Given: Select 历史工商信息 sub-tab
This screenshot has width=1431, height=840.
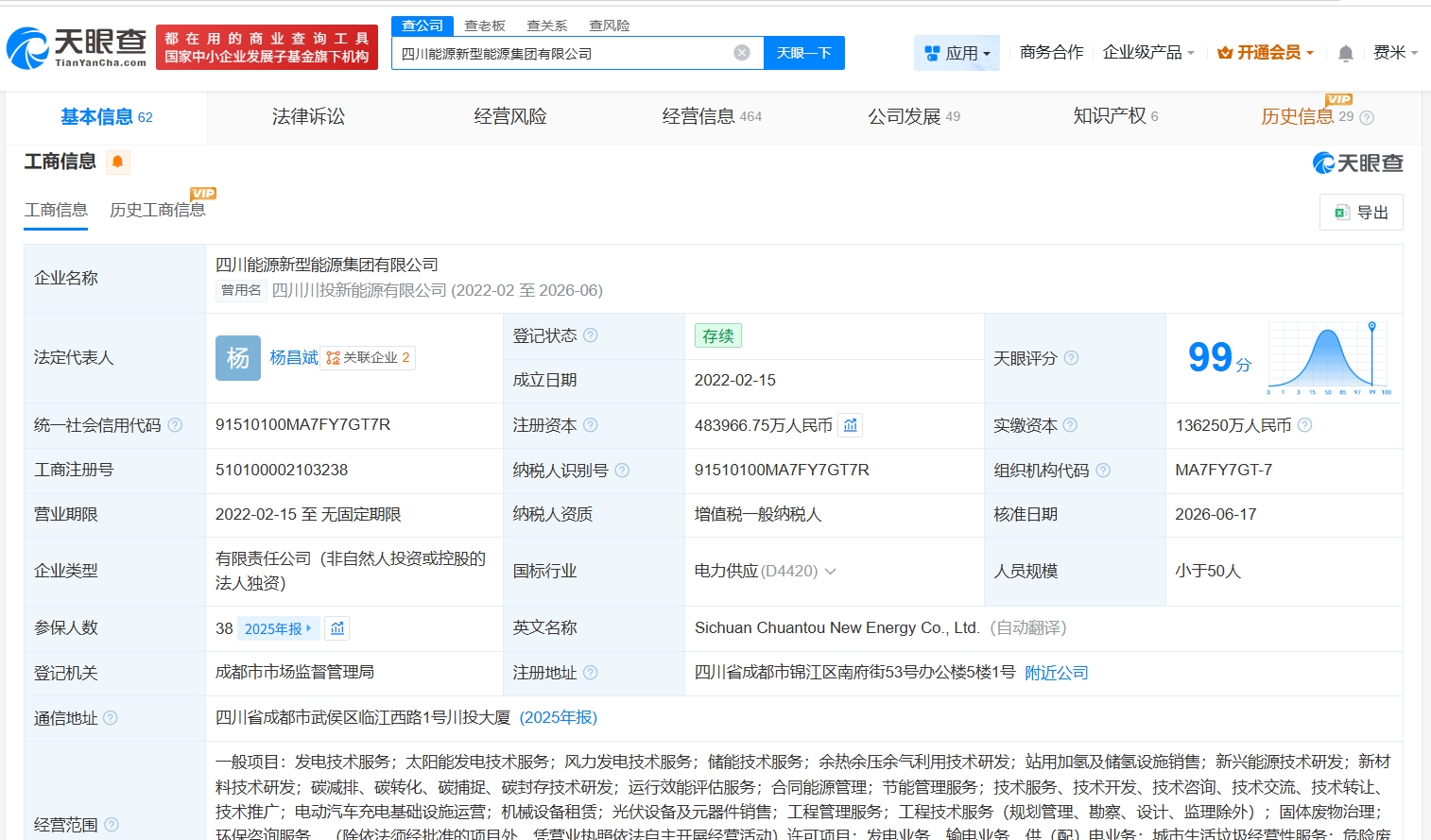Looking at the screenshot, I should click(x=158, y=210).
